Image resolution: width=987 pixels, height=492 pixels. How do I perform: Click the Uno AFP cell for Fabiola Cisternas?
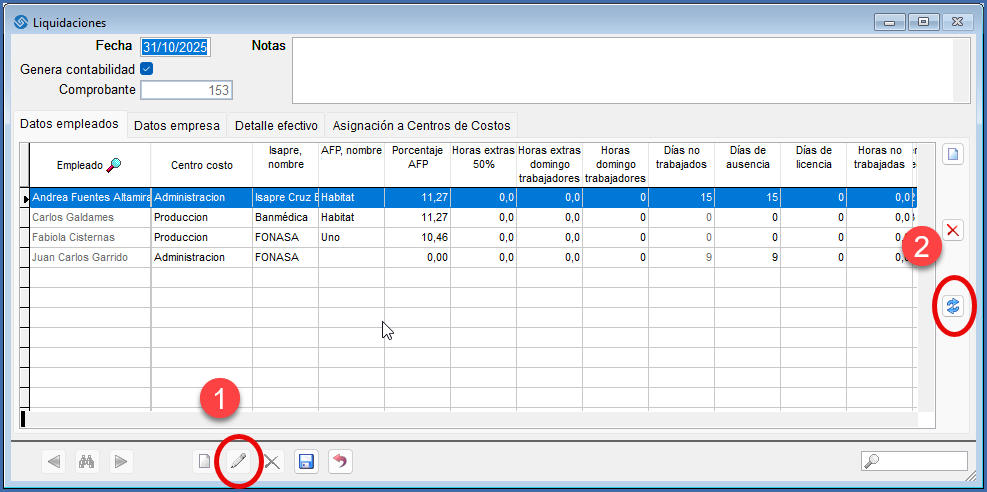pos(351,238)
